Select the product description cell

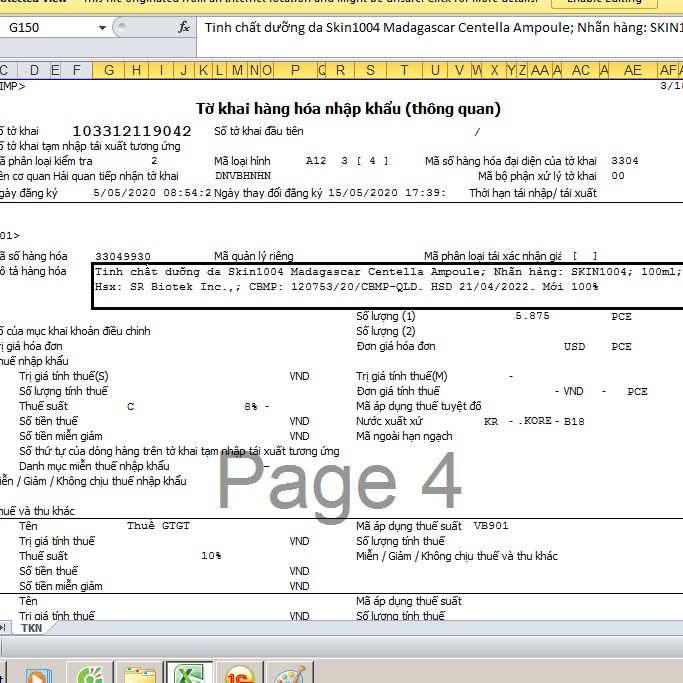(385, 279)
